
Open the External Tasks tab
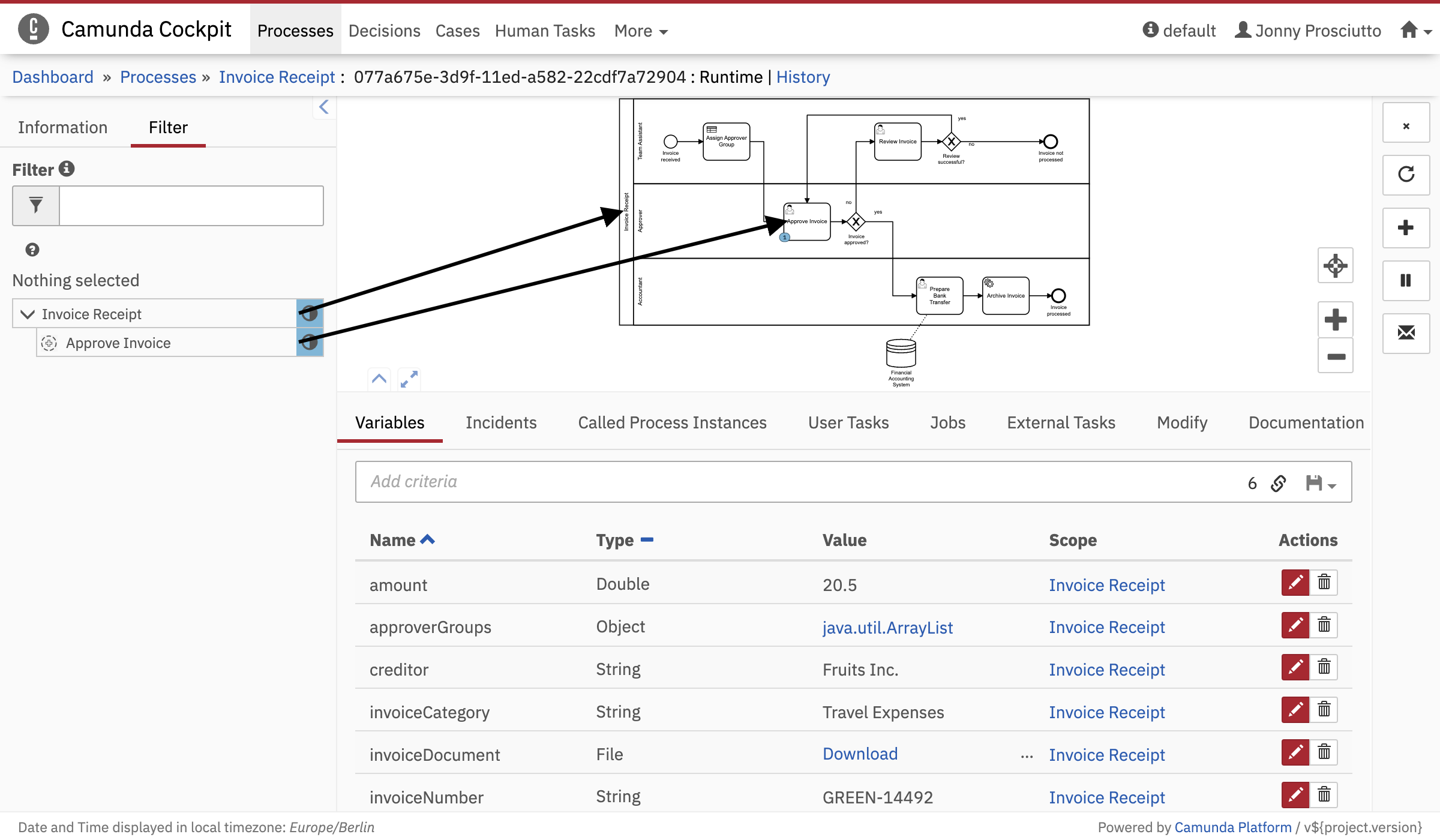(x=1061, y=422)
